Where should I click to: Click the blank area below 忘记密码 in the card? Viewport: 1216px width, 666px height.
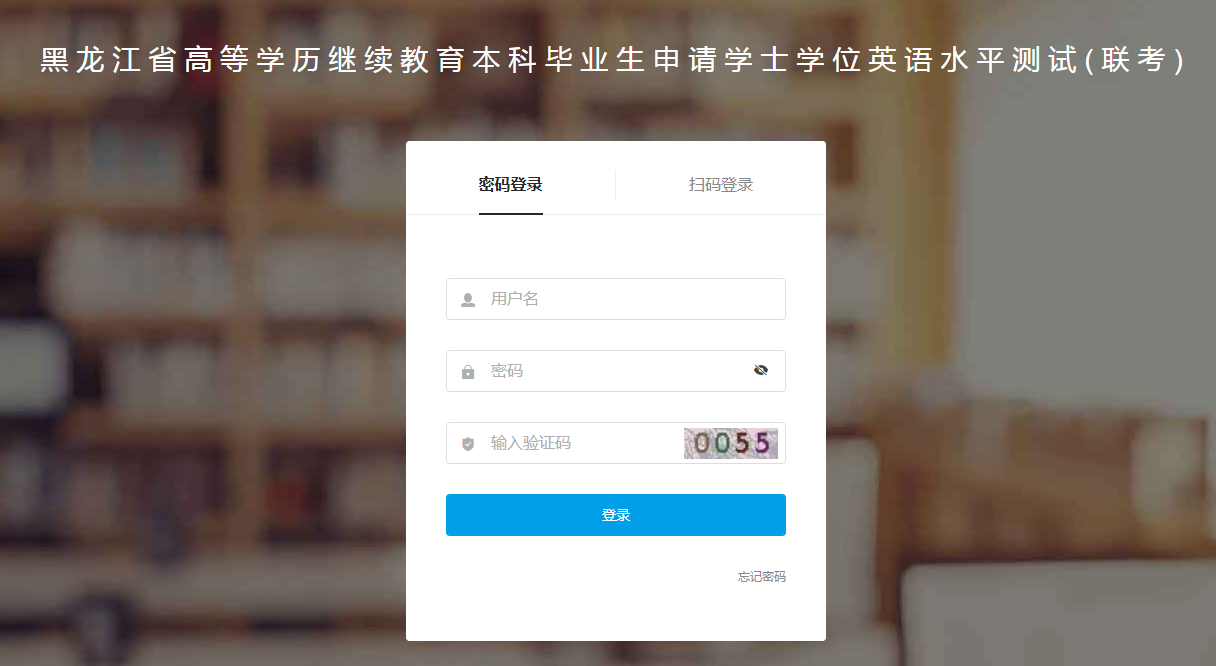(x=616, y=613)
